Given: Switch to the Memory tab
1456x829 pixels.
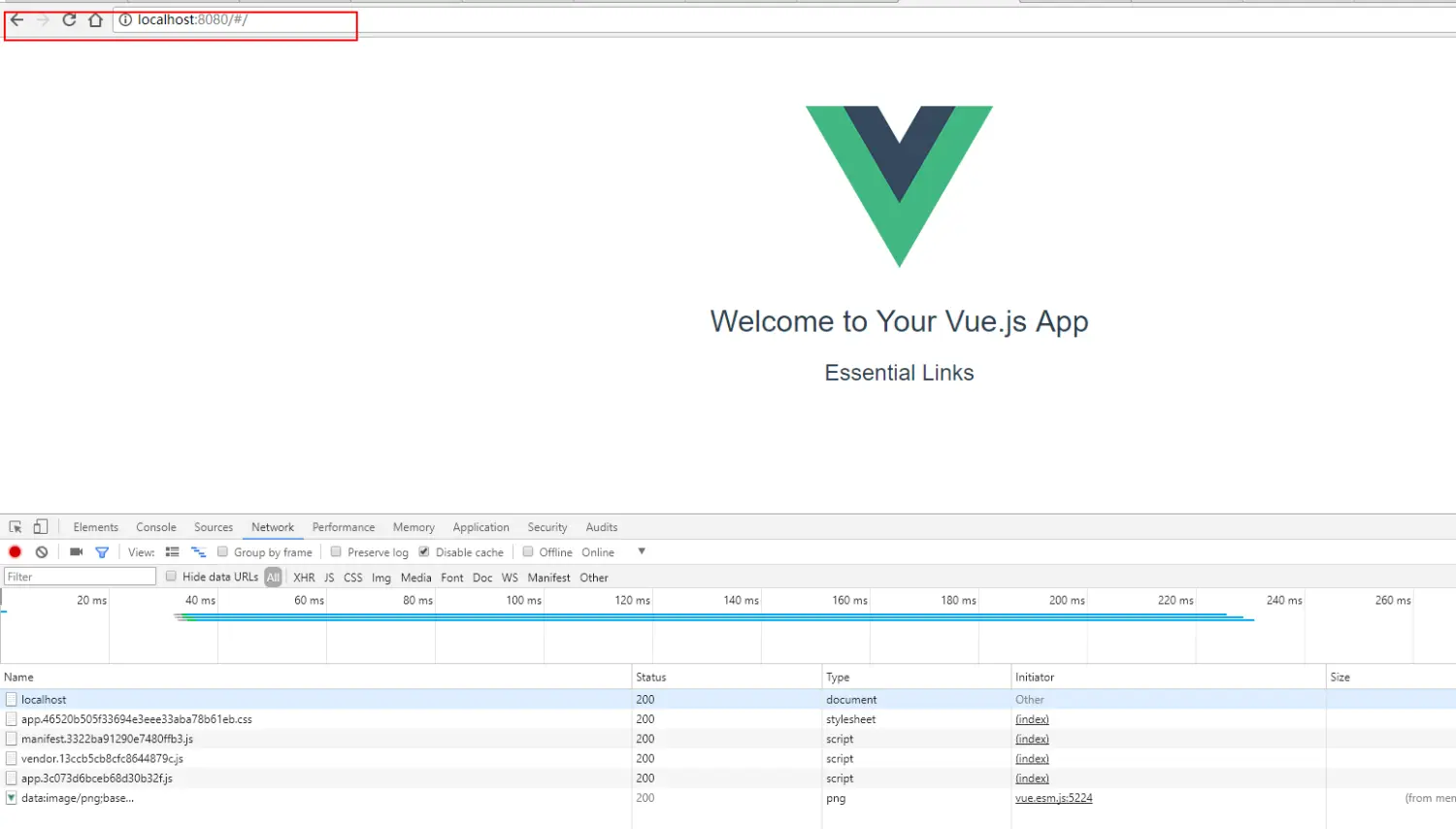Looking at the screenshot, I should click(x=414, y=527).
